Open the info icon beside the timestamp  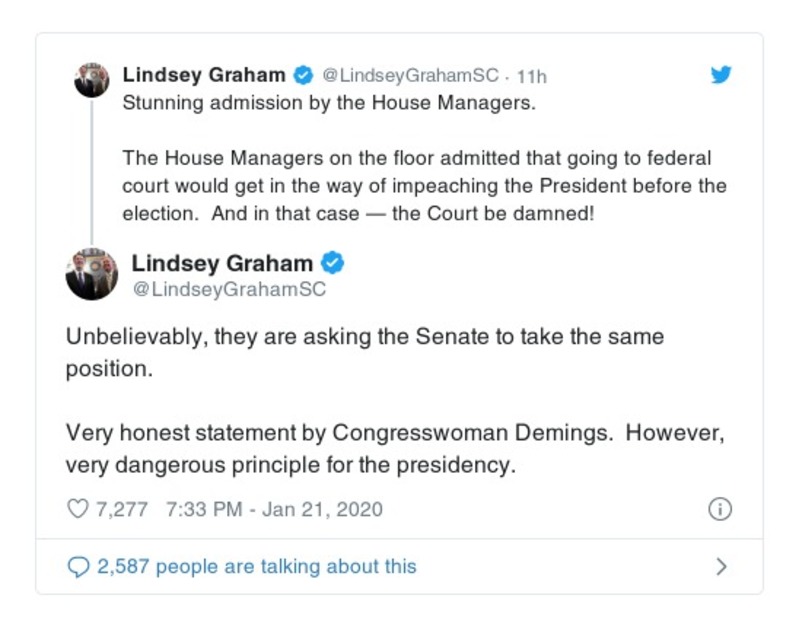pos(720,509)
